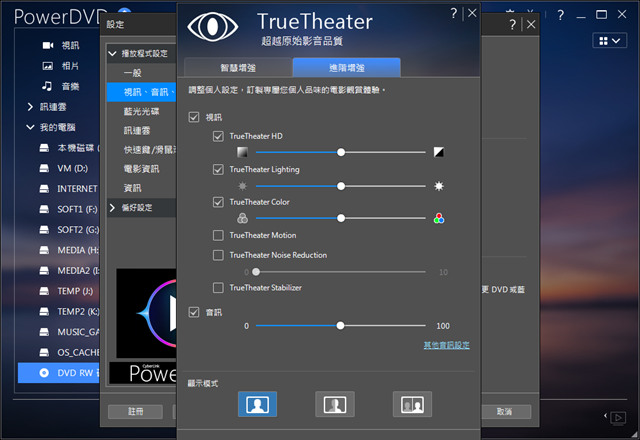Select SOFT2 (G:) drive in sidebar
This screenshot has width=640, height=440.
tap(69, 229)
